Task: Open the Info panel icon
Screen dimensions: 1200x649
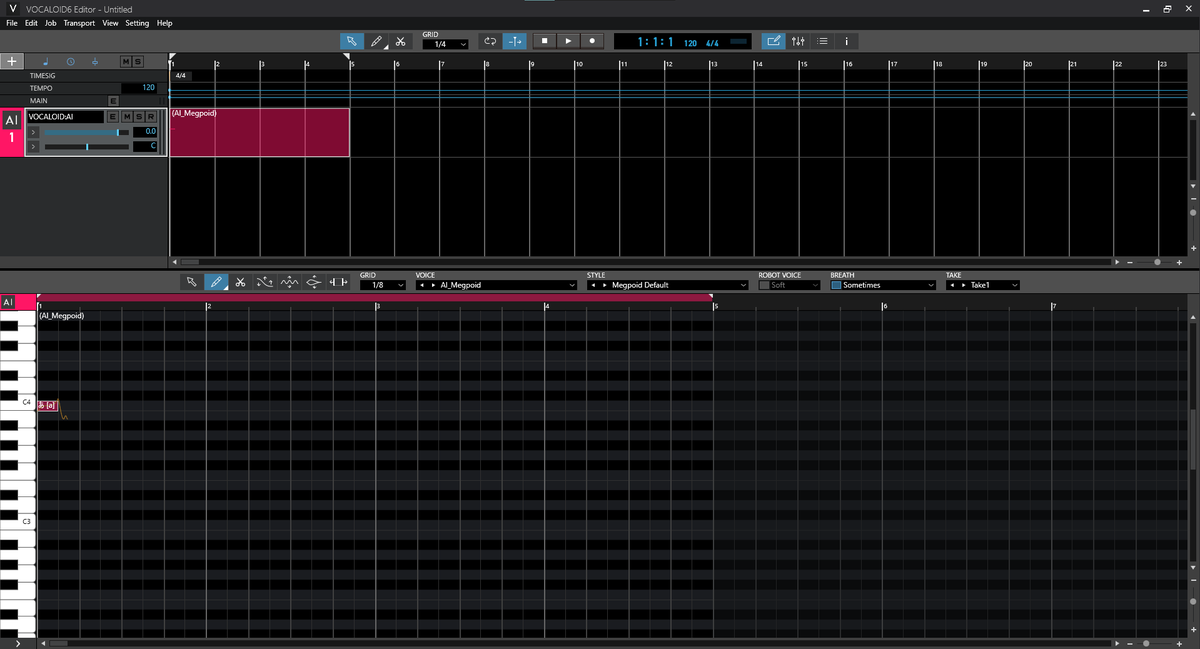Action: click(x=846, y=41)
